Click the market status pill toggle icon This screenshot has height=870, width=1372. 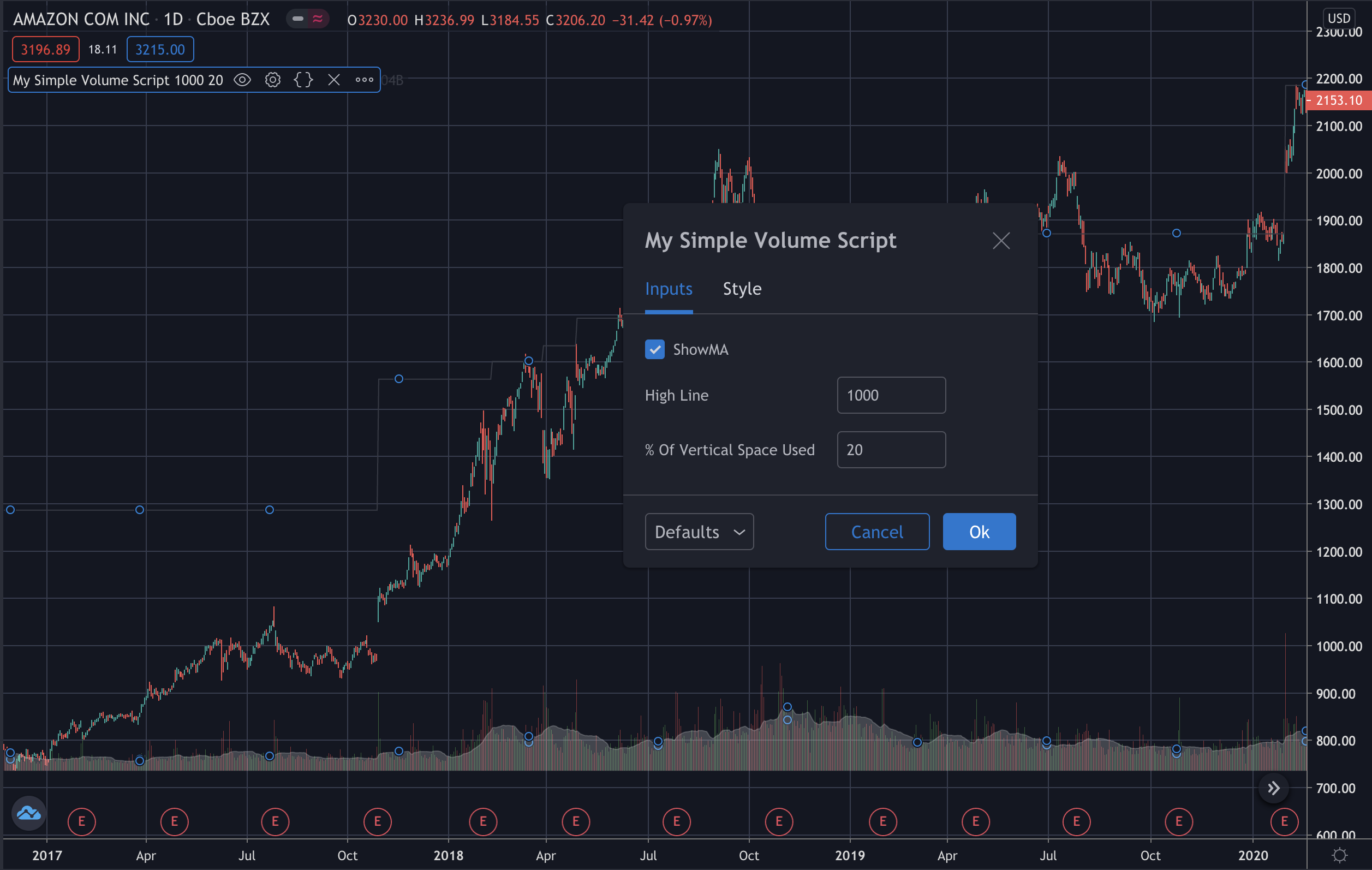coord(307,19)
